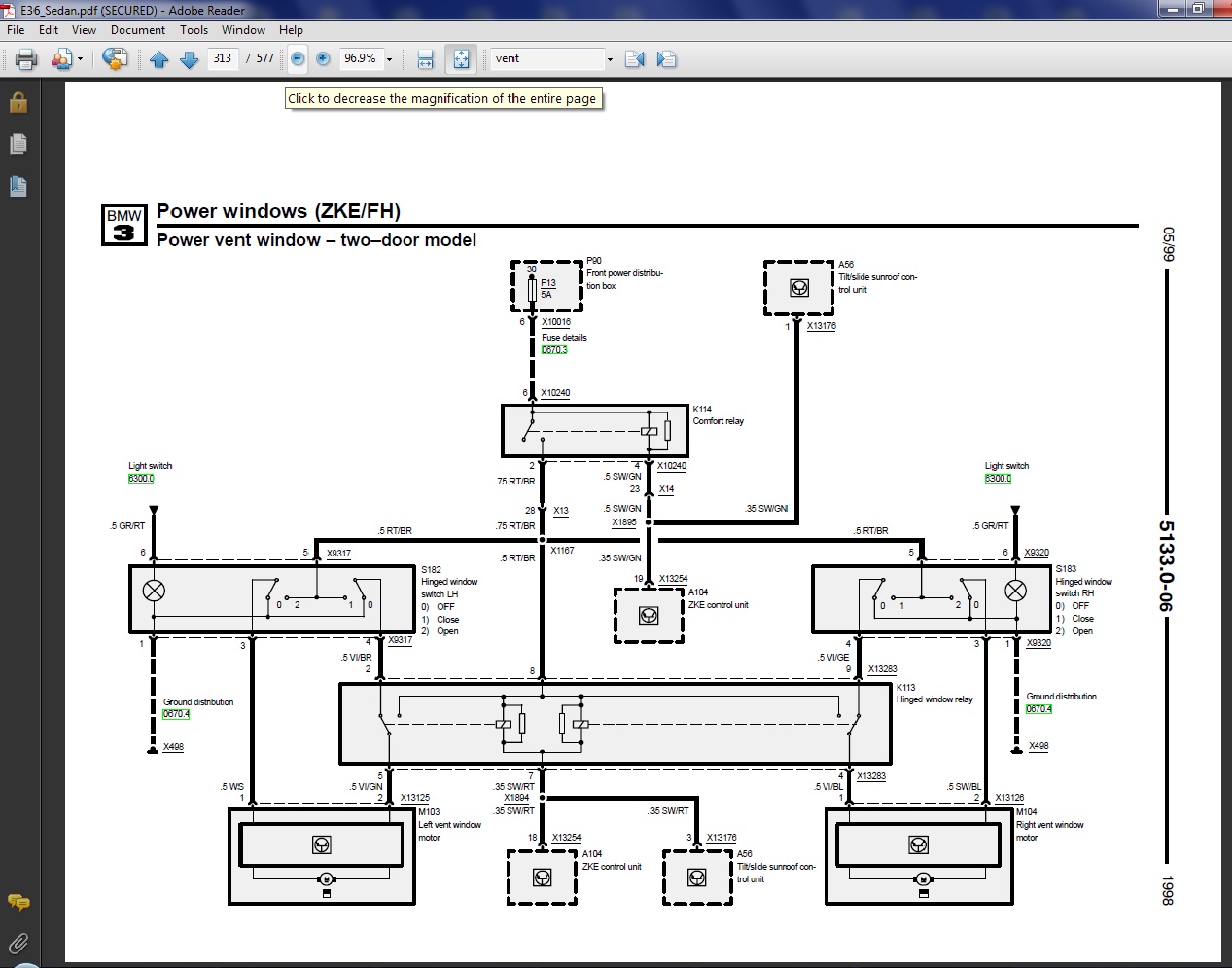The height and width of the screenshot is (968, 1232).
Task: Toggle the Fit Width scrolling mode
Action: (425, 59)
